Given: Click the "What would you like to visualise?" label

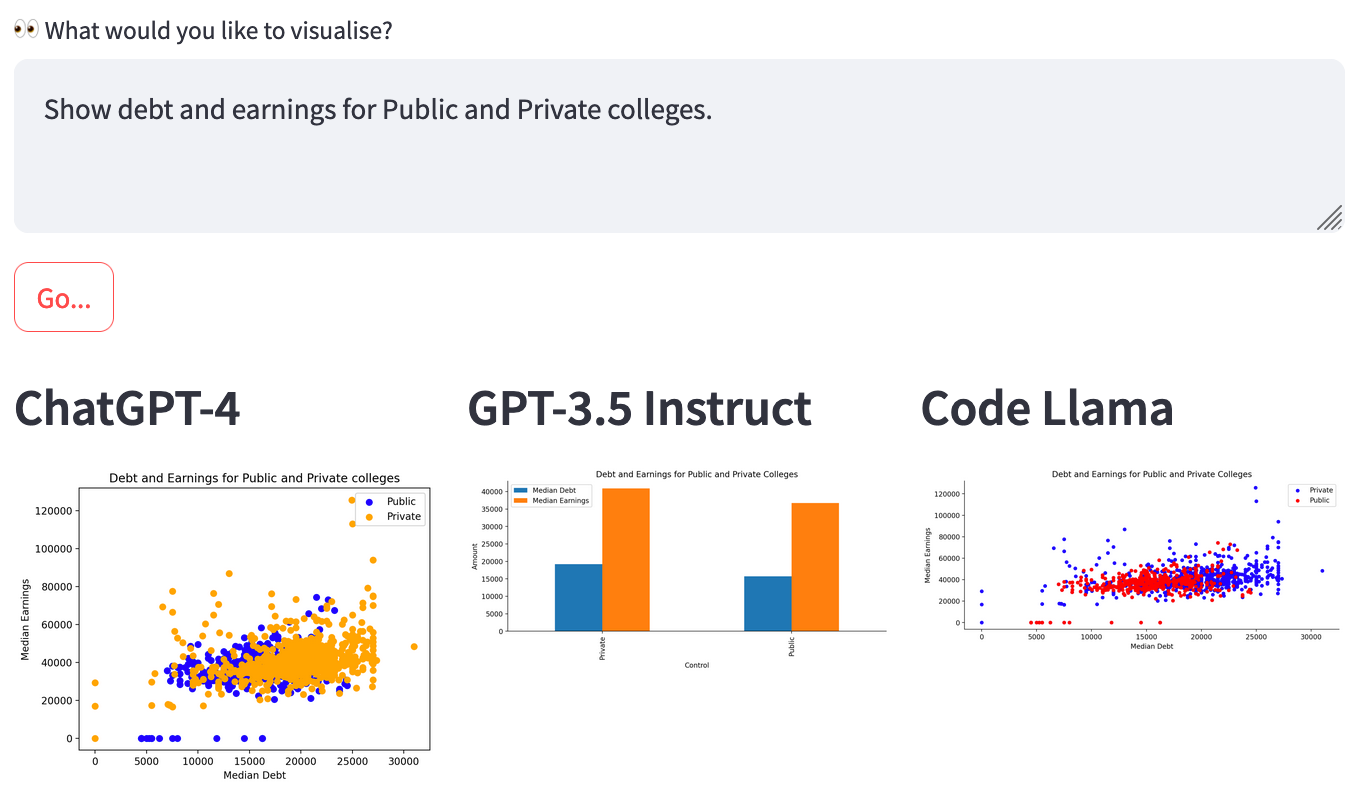Looking at the screenshot, I should [218, 30].
